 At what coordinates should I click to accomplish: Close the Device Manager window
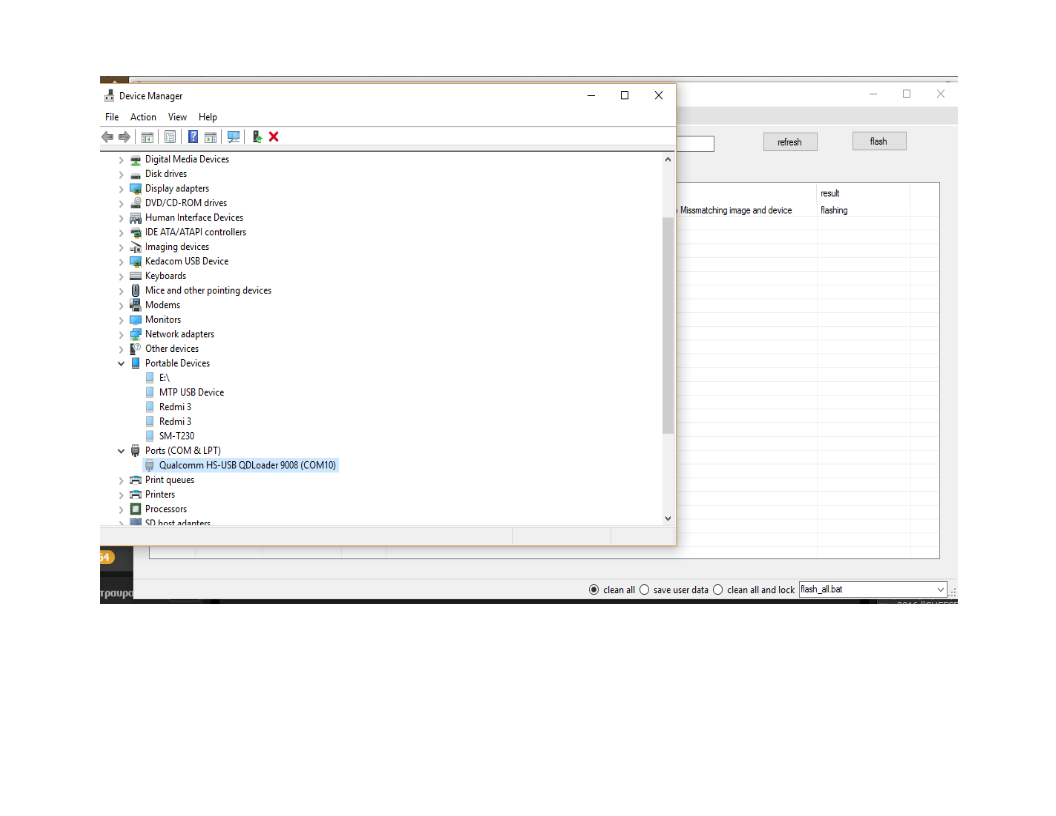point(659,96)
